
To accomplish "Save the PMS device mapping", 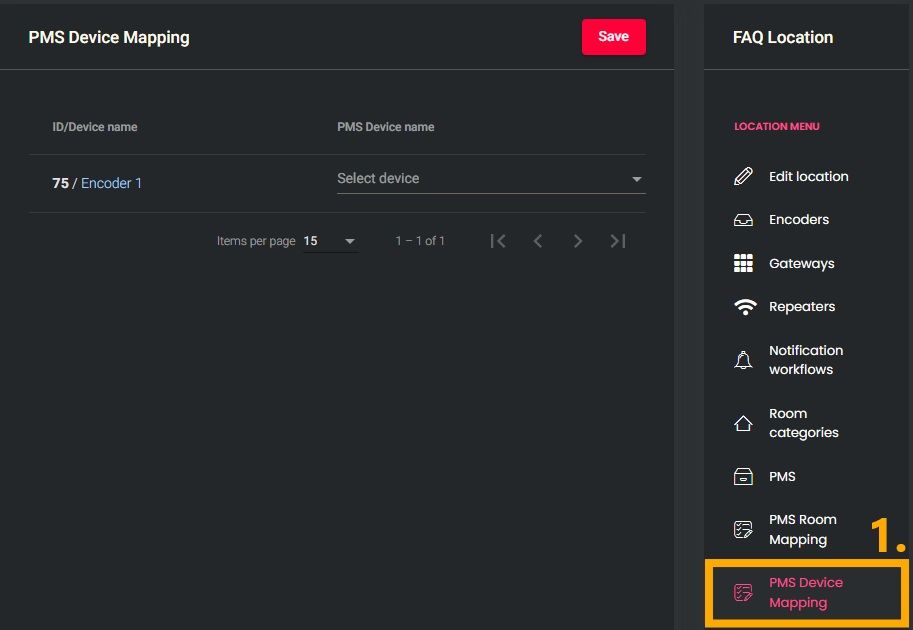I will 613,37.
